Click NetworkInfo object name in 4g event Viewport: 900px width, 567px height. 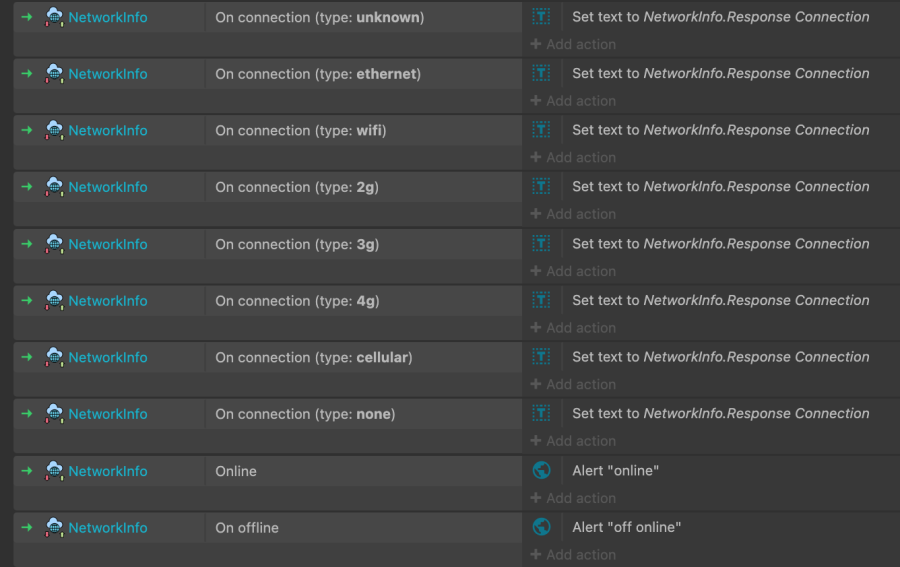(x=108, y=301)
